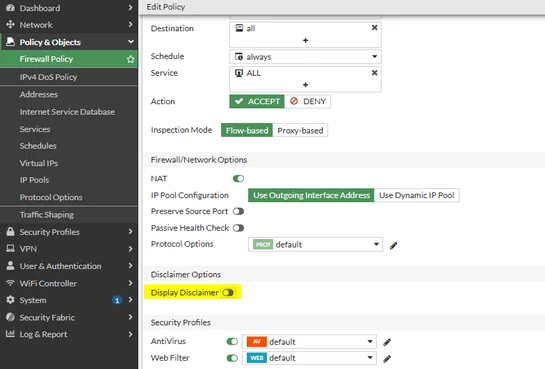This screenshot has width=545, height=369.
Task: Choose Use Outgoing Interface Address
Action: (x=311, y=195)
